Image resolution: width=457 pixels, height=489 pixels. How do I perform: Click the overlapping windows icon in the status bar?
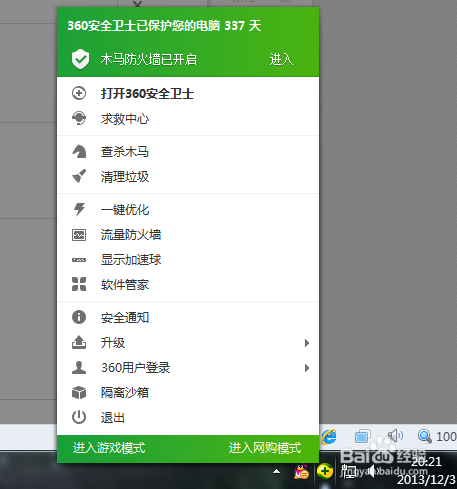coord(363,436)
